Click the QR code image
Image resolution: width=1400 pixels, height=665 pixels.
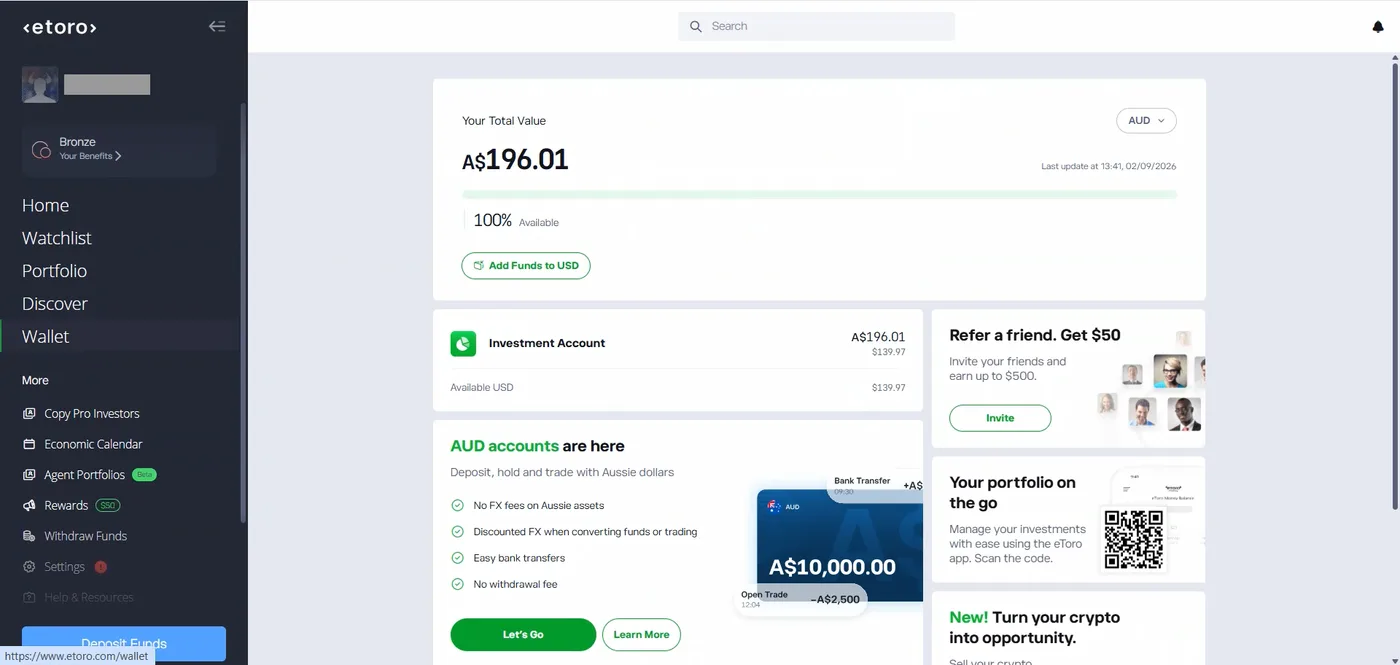click(x=1133, y=539)
